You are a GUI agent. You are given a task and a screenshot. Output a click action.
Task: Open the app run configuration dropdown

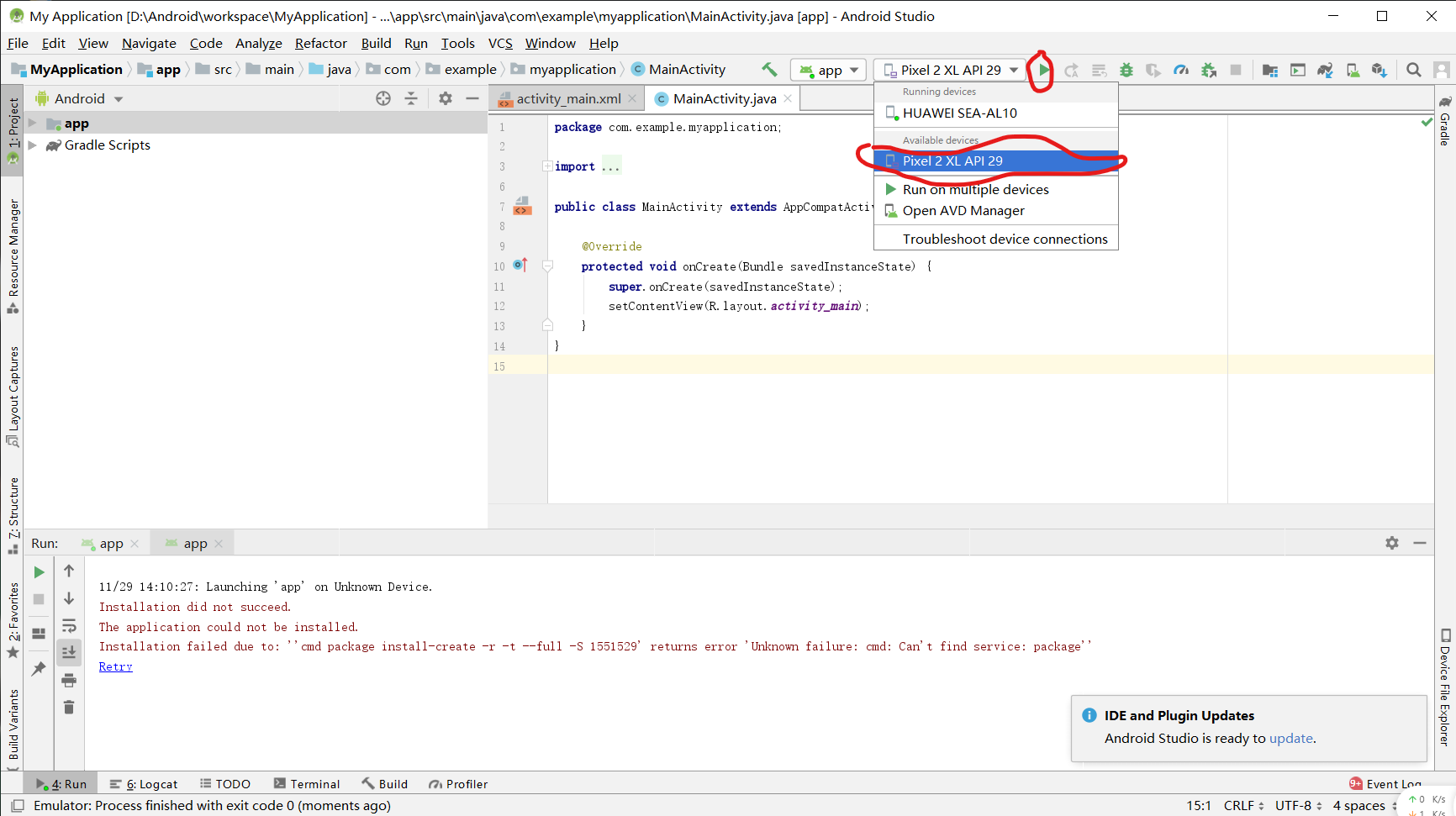[828, 70]
